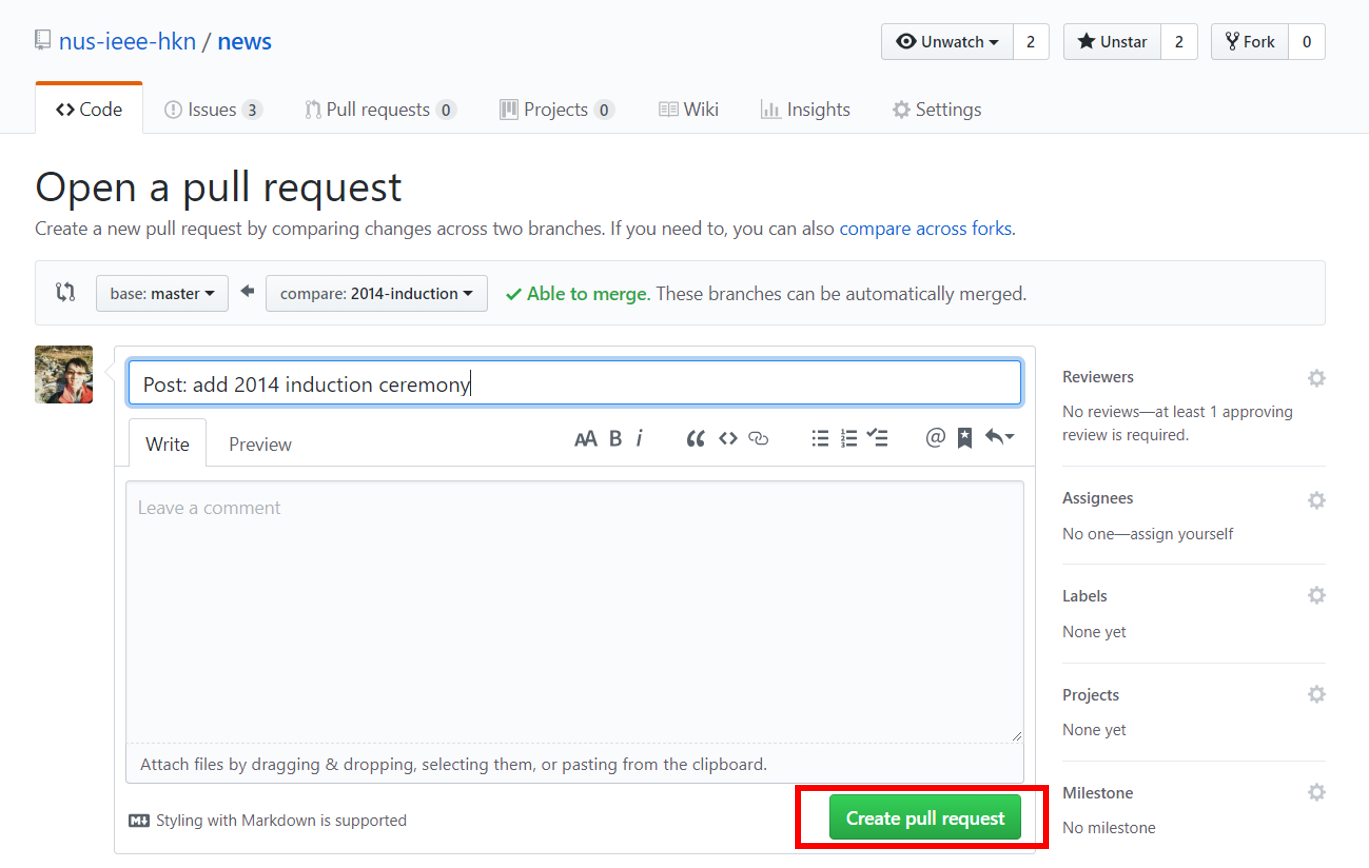Open the Milestone gear settings
The height and width of the screenshot is (868, 1369).
(1316, 793)
